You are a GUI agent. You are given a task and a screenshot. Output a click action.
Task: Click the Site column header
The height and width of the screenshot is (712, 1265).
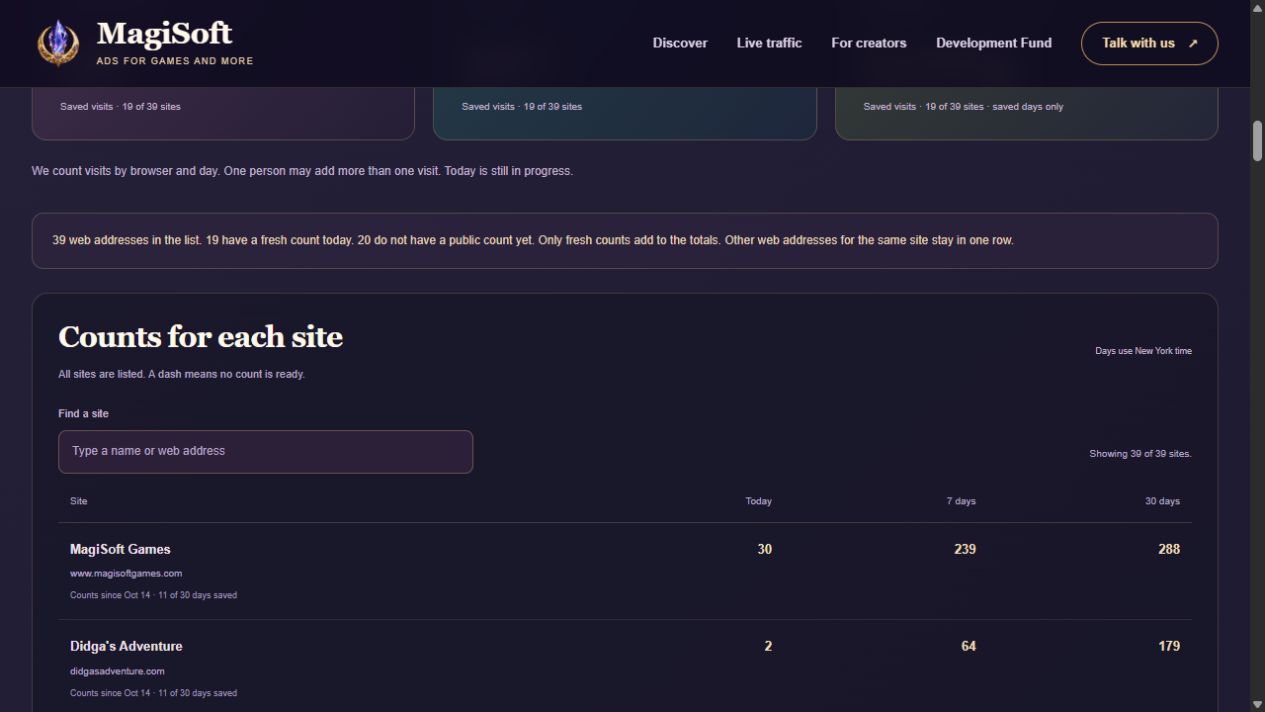[78, 501]
